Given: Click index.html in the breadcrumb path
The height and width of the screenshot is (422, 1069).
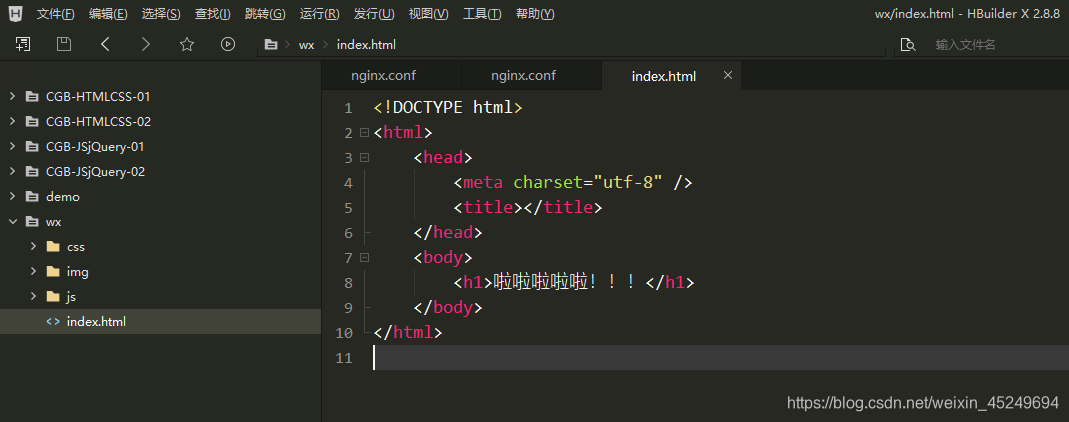Looking at the screenshot, I should coord(366,45).
